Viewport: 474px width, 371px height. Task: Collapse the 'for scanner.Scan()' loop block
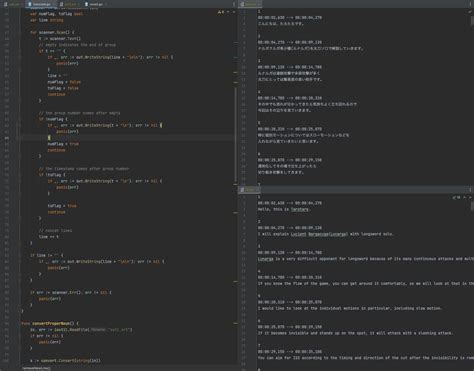20,32
